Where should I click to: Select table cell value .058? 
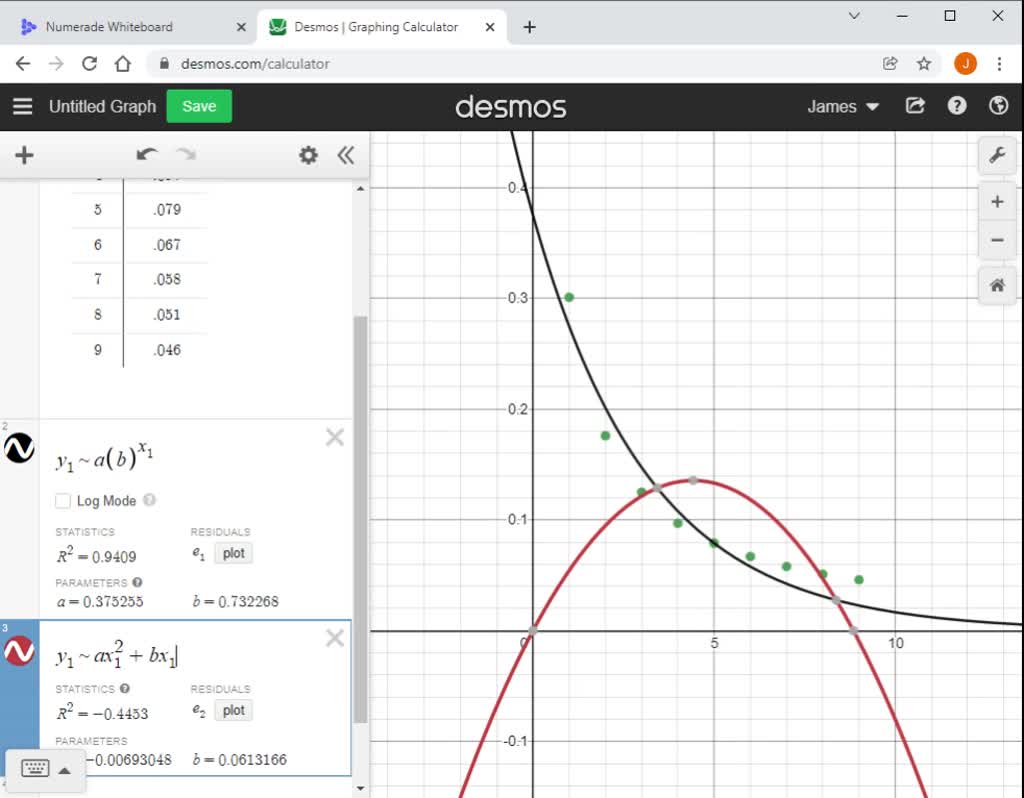tap(167, 279)
